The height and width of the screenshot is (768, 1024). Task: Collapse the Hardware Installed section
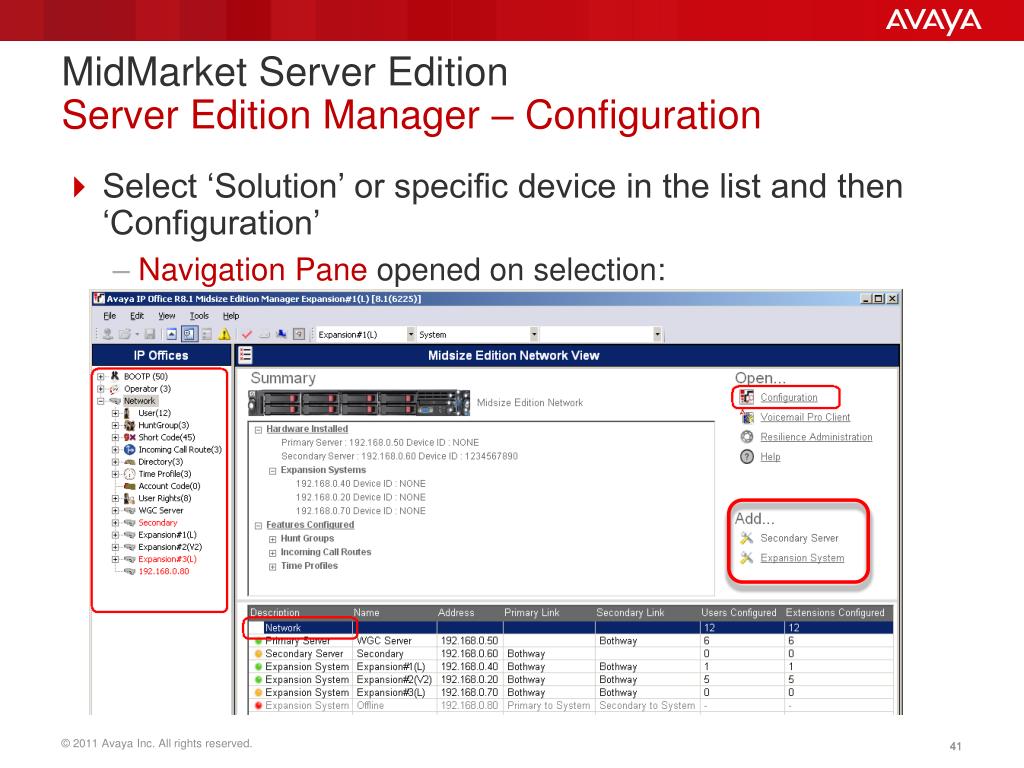click(258, 430)
